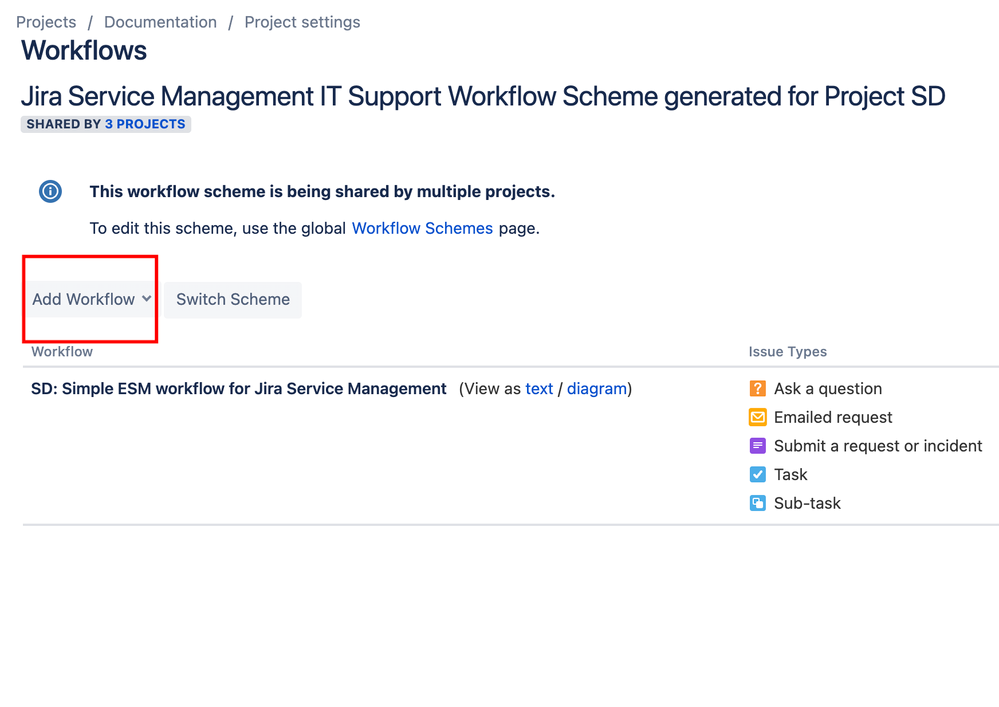The width and height of the screenshot is (999, 707).
Task: Click the Task checkmark icon
Action: tap(758, 475)
